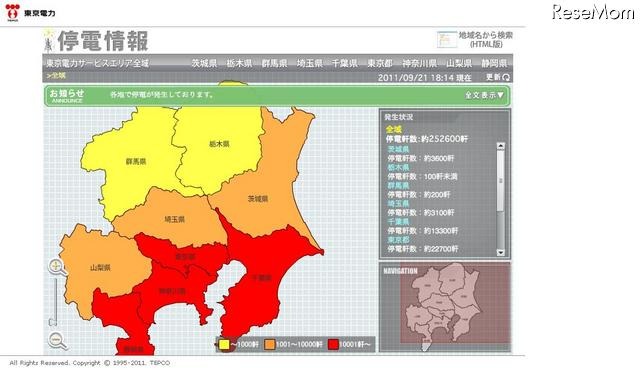
Task: Click the NAVIGATION mini-map thumbnail
Action: 445,307
